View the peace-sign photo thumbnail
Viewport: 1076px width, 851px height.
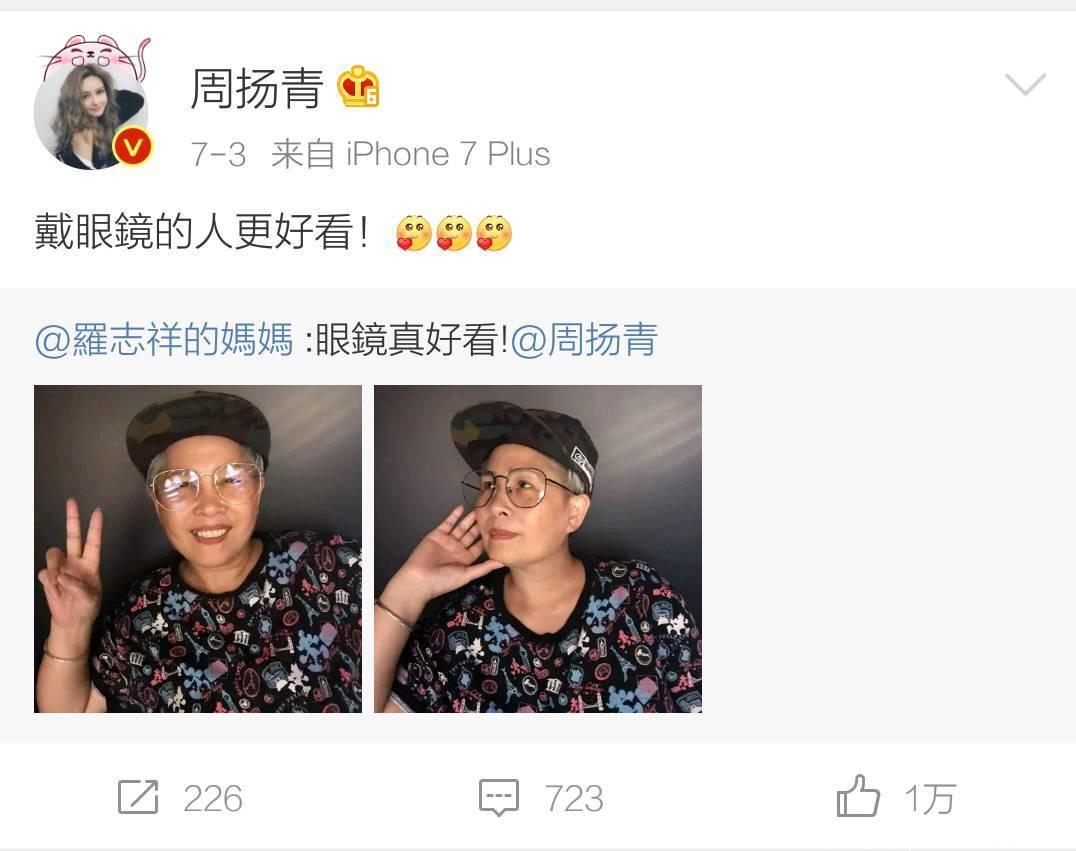tap(198, 549)
